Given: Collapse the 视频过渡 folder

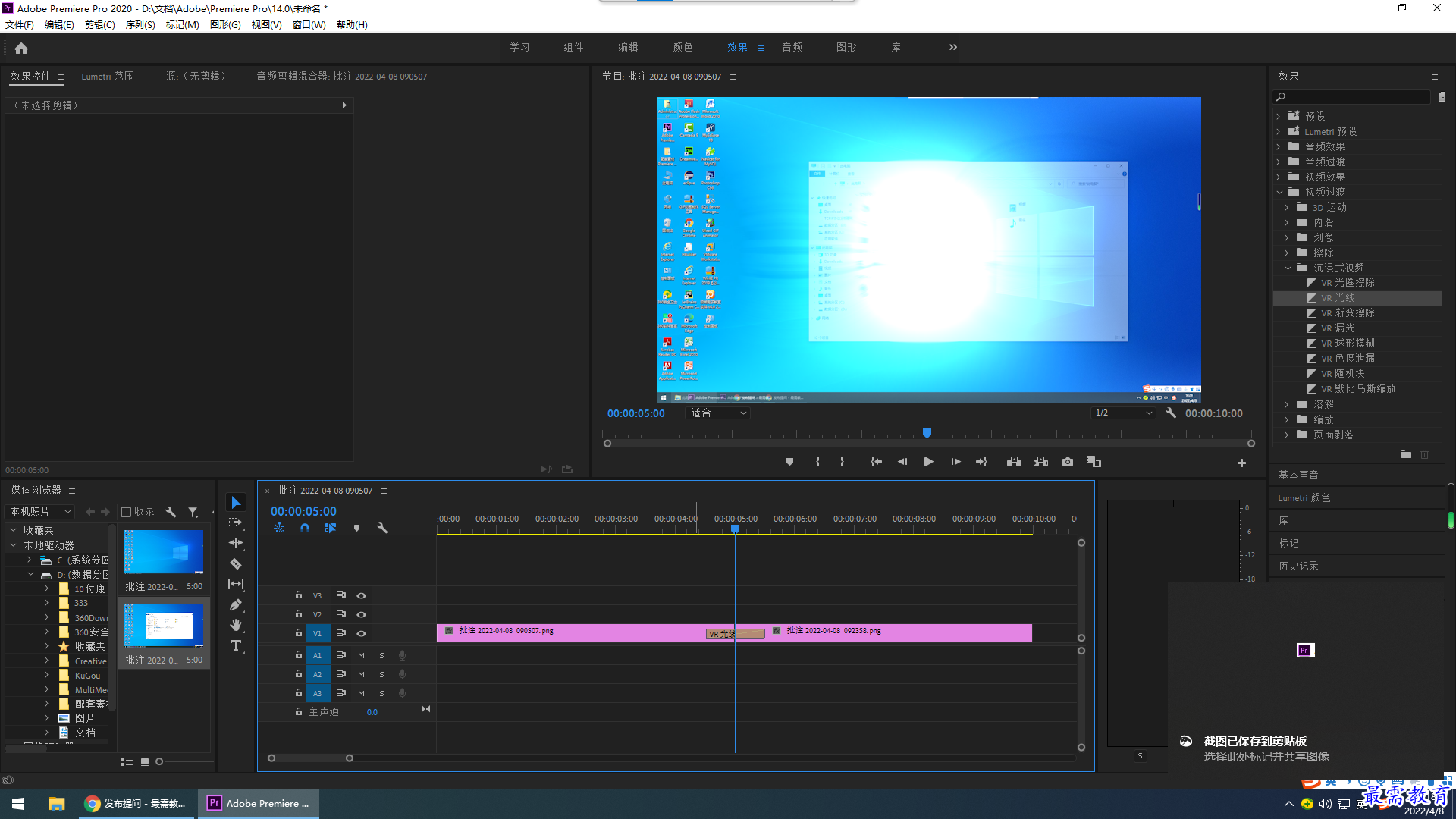Looking at the screenshot, I should pyautogui.click(x=1279, y=192).
